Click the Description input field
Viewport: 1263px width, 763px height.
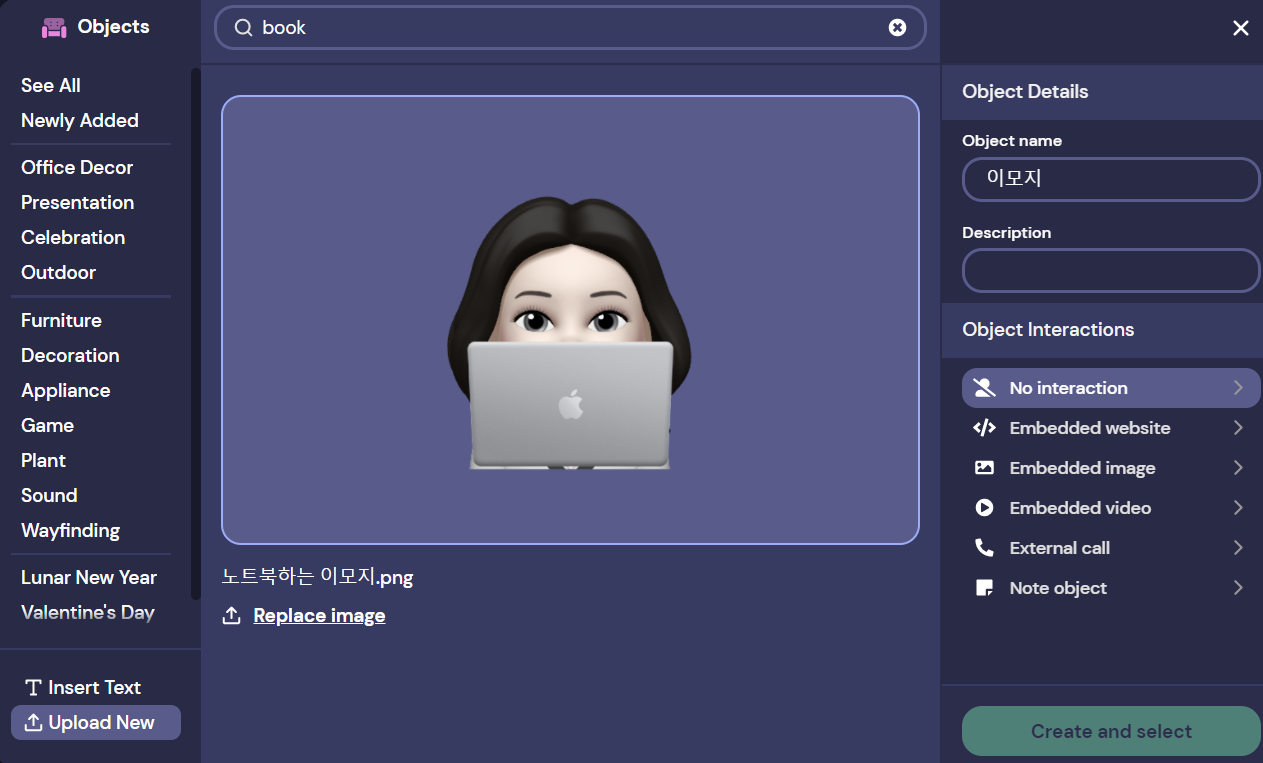pos(1111,271)
